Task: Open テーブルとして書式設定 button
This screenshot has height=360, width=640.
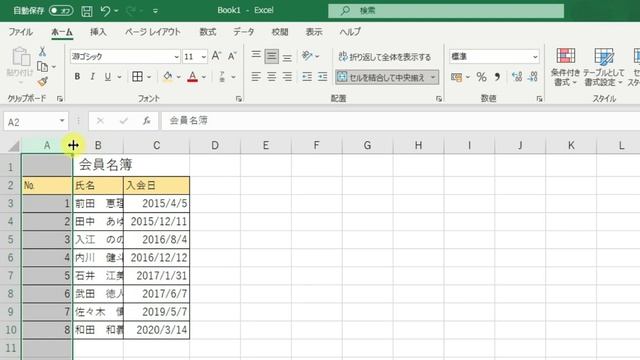Action: click(x=603, y=67)
